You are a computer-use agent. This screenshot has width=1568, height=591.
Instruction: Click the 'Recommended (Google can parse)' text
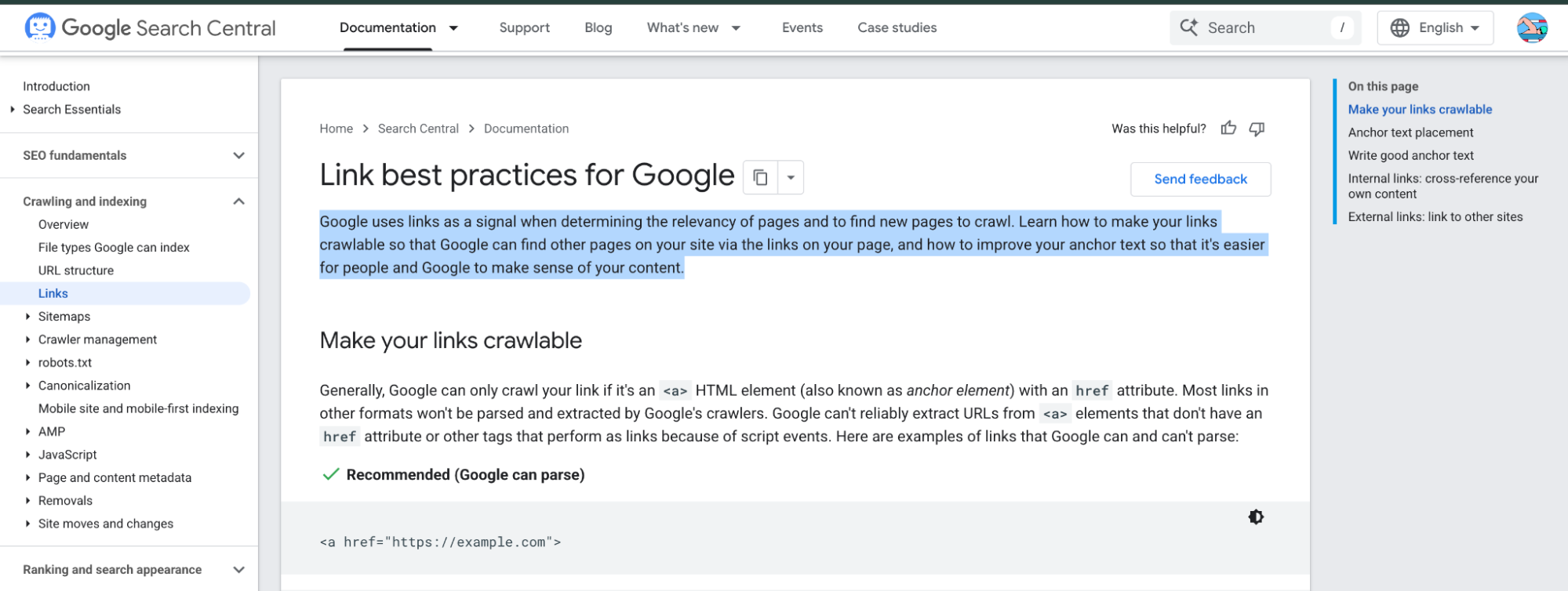(465, 475)
